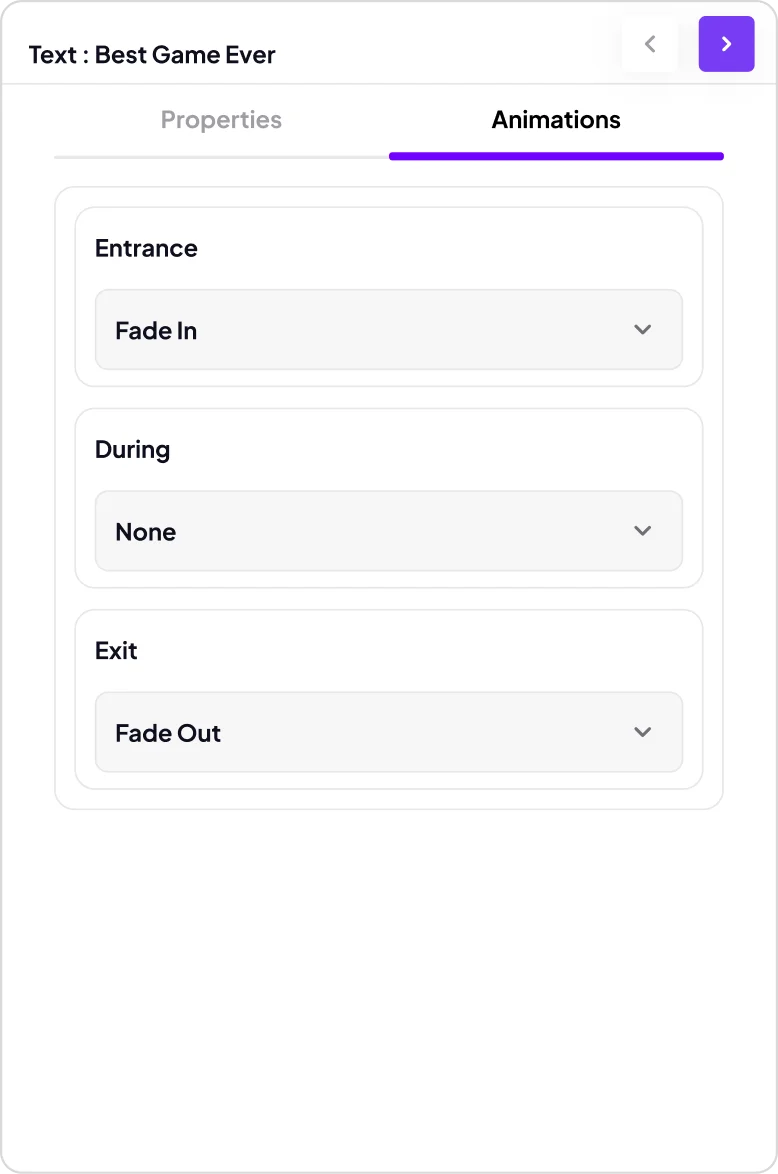778x1174 pixels.
Task: Click the chevron icon in Exit dropdown
Action: 643,732
